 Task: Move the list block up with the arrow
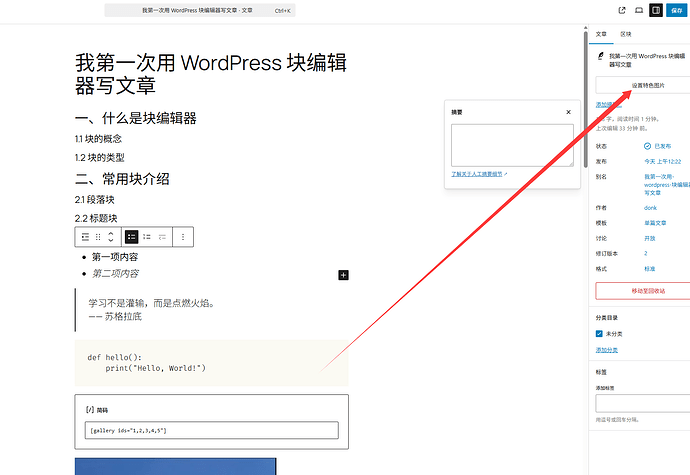click(x=111, y=233)
